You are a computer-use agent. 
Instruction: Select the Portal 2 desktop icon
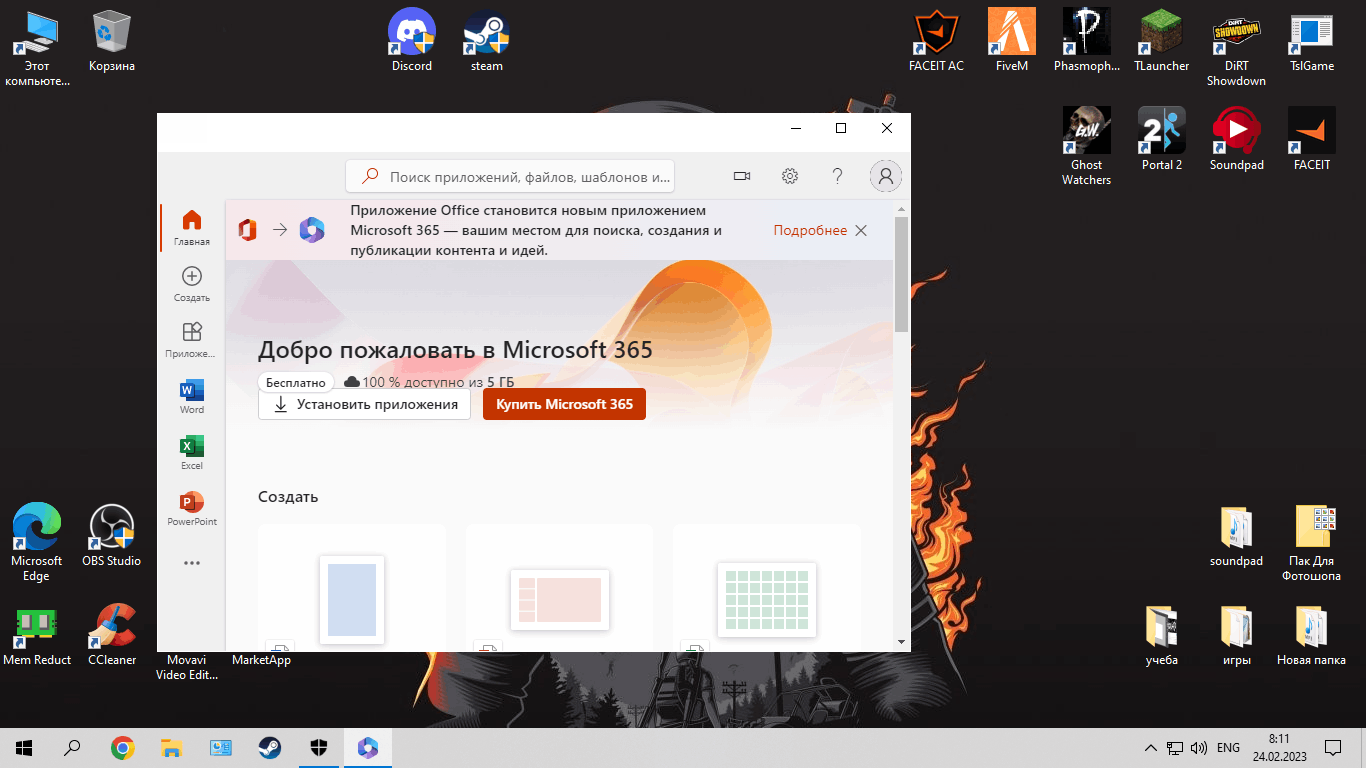click(1162, 140)
